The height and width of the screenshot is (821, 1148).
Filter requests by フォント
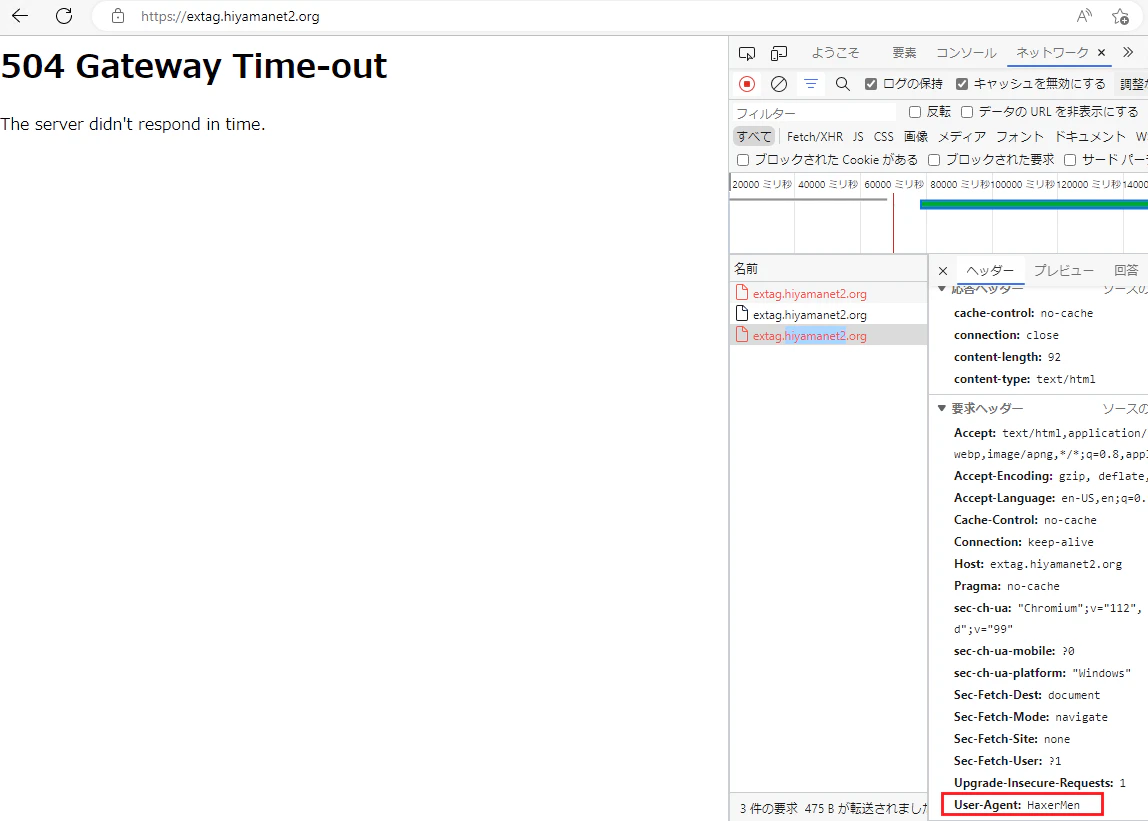tap(1020, 137)
